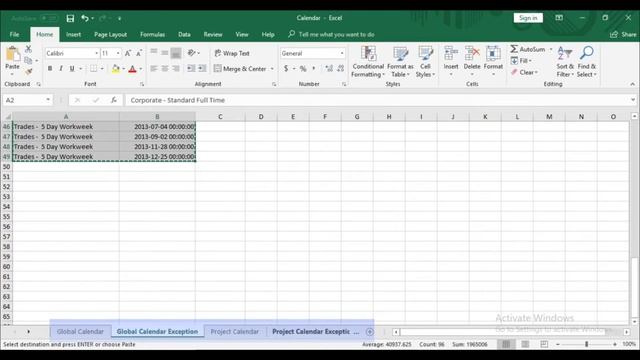Open Find & Select
Screen dimensions: 640x360
[587, 61]
